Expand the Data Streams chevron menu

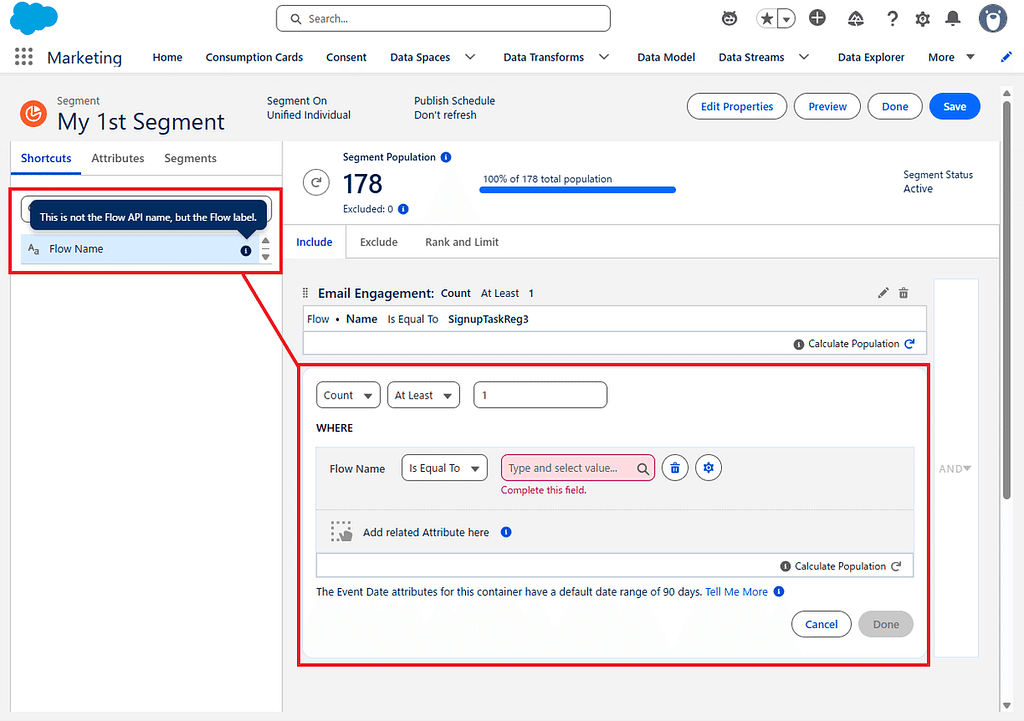point(804,57)
